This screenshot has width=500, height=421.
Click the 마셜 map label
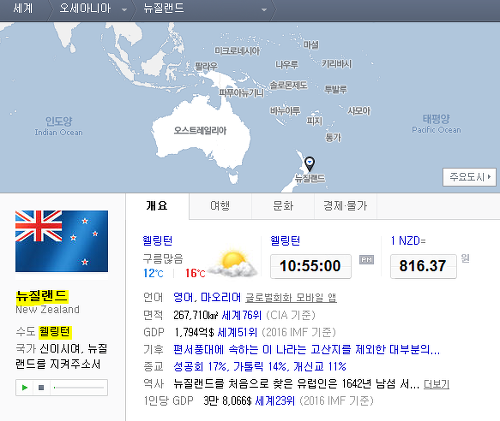pos(311,45)
